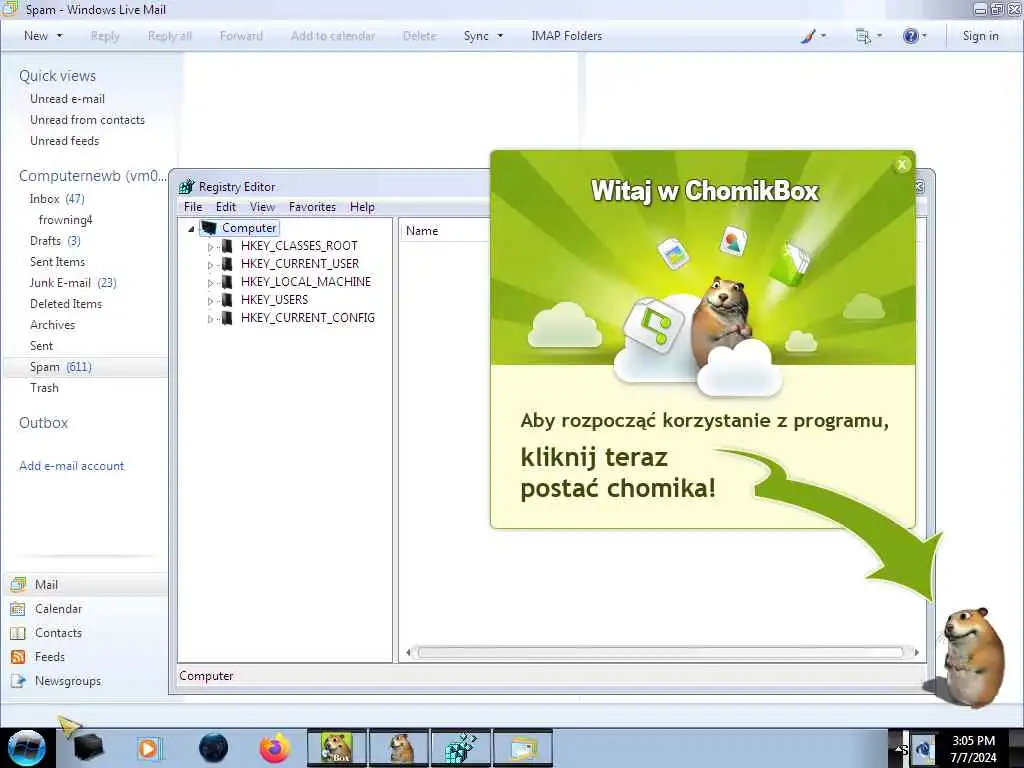Open the media player taskbar icon
Image resolution: width=1024 pixels, height=768 pixels.
coord(149,748)
